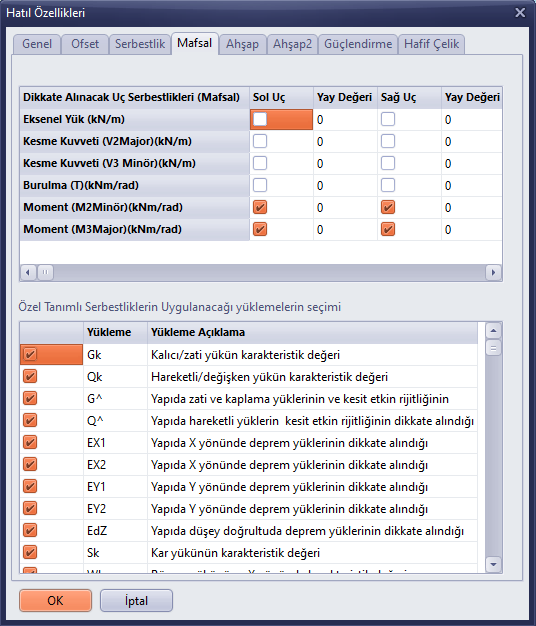Edit Sol Uç Yay Değeri for Kesme Kuvveti V2Major
Screen dimensions: 536x626
pos(345,142)
